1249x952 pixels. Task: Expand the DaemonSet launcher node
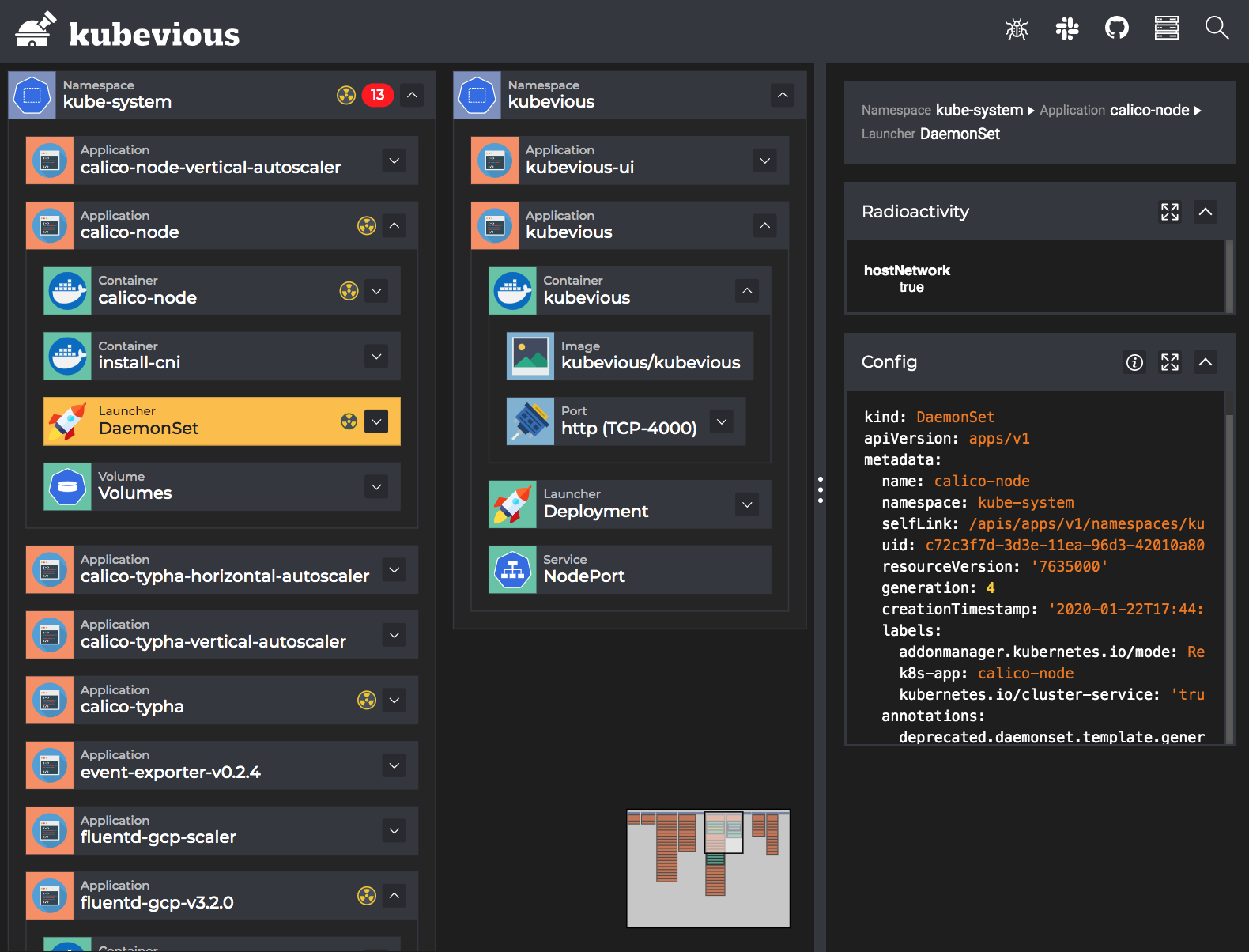[x=377, y=421]
